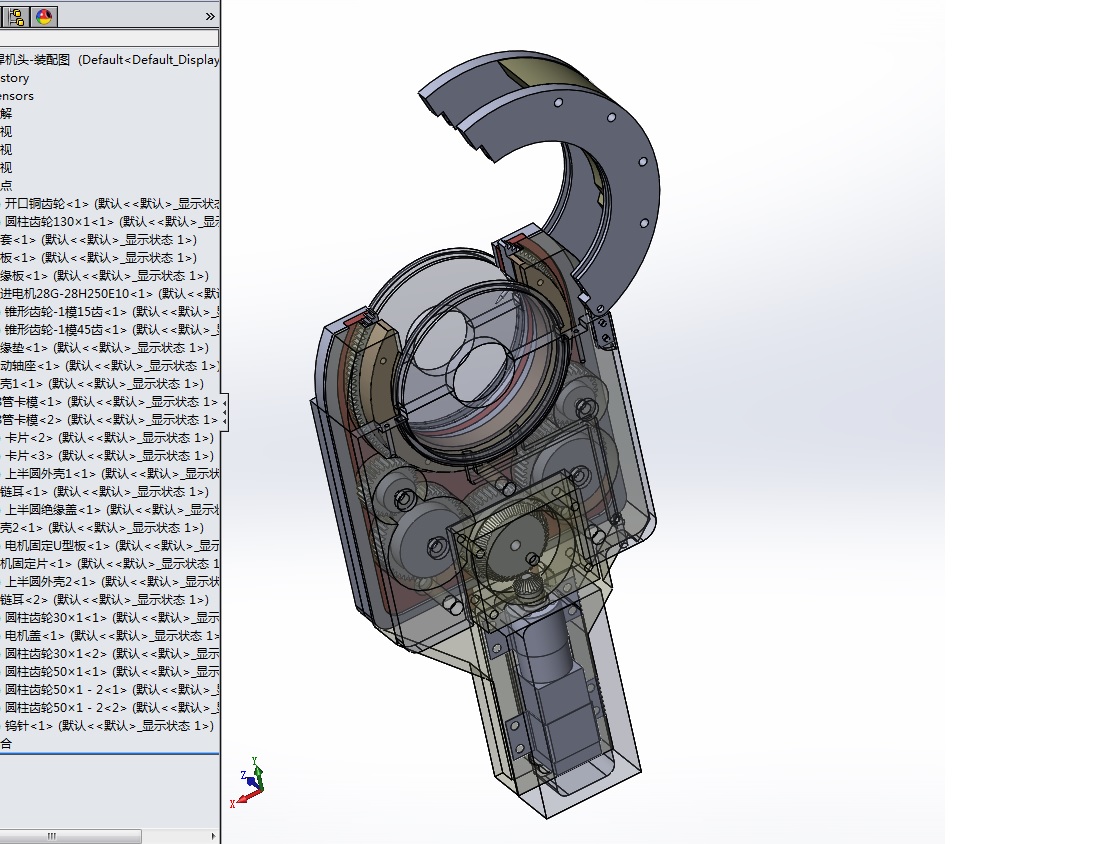Select component 链耳<2>
The image size is (1104, 844).
click(104, 600)
